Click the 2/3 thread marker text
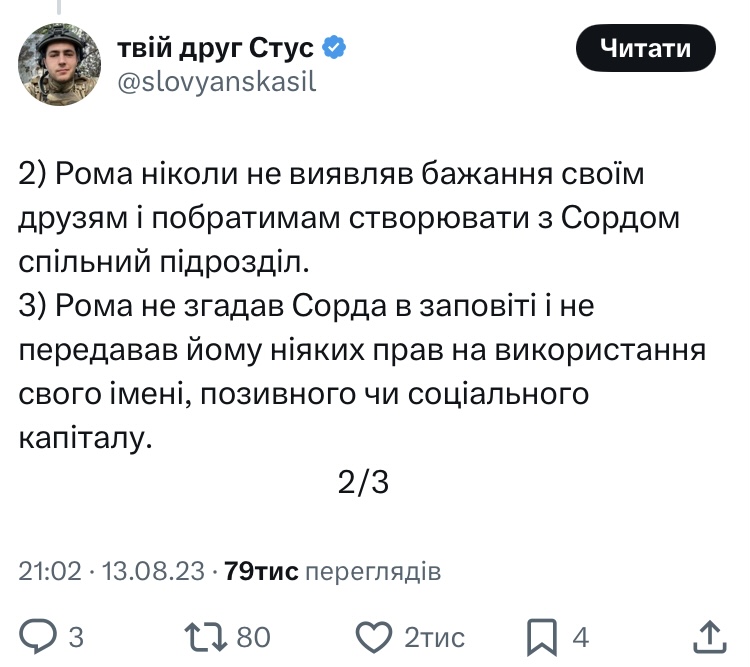Image resolution: width=750 pixels, height=667 pixels. click(363, 483)
